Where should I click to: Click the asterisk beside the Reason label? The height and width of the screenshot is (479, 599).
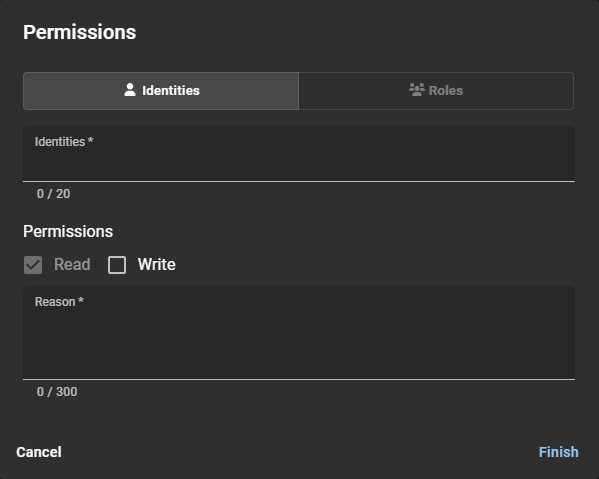click(x=81, y=301)
